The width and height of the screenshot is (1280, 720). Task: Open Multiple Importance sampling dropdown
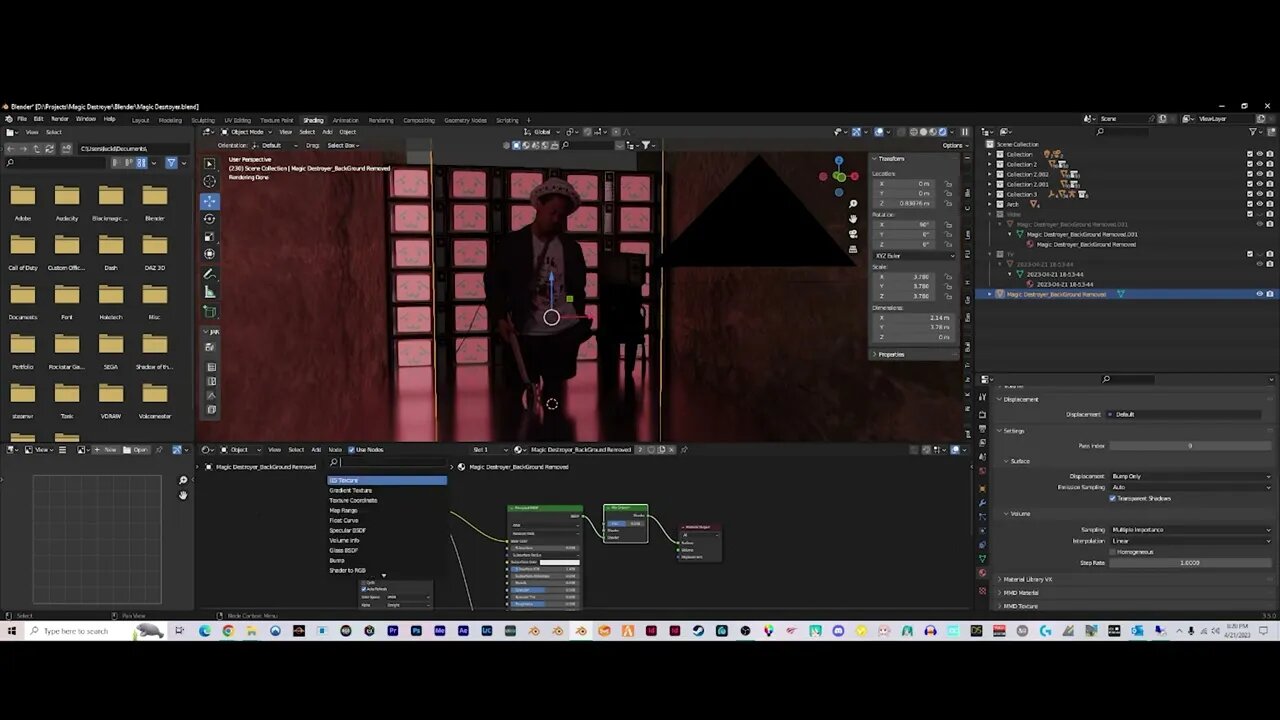1191,529
